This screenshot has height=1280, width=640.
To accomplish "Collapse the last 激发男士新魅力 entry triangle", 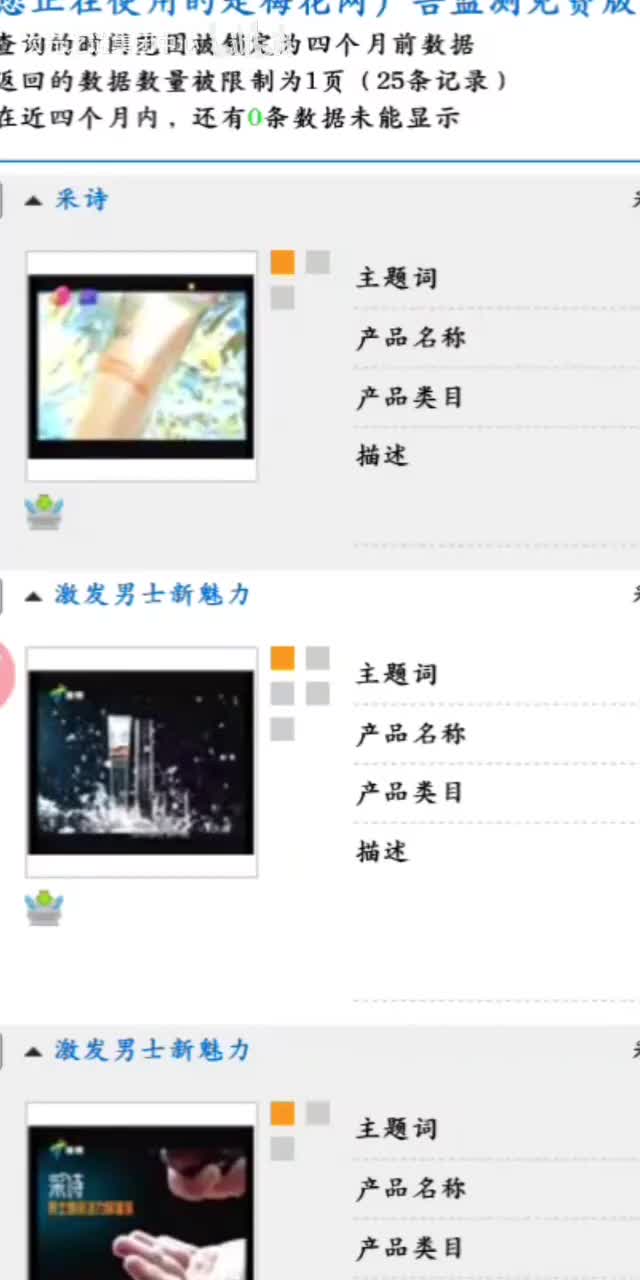I will coord(33,1051).
